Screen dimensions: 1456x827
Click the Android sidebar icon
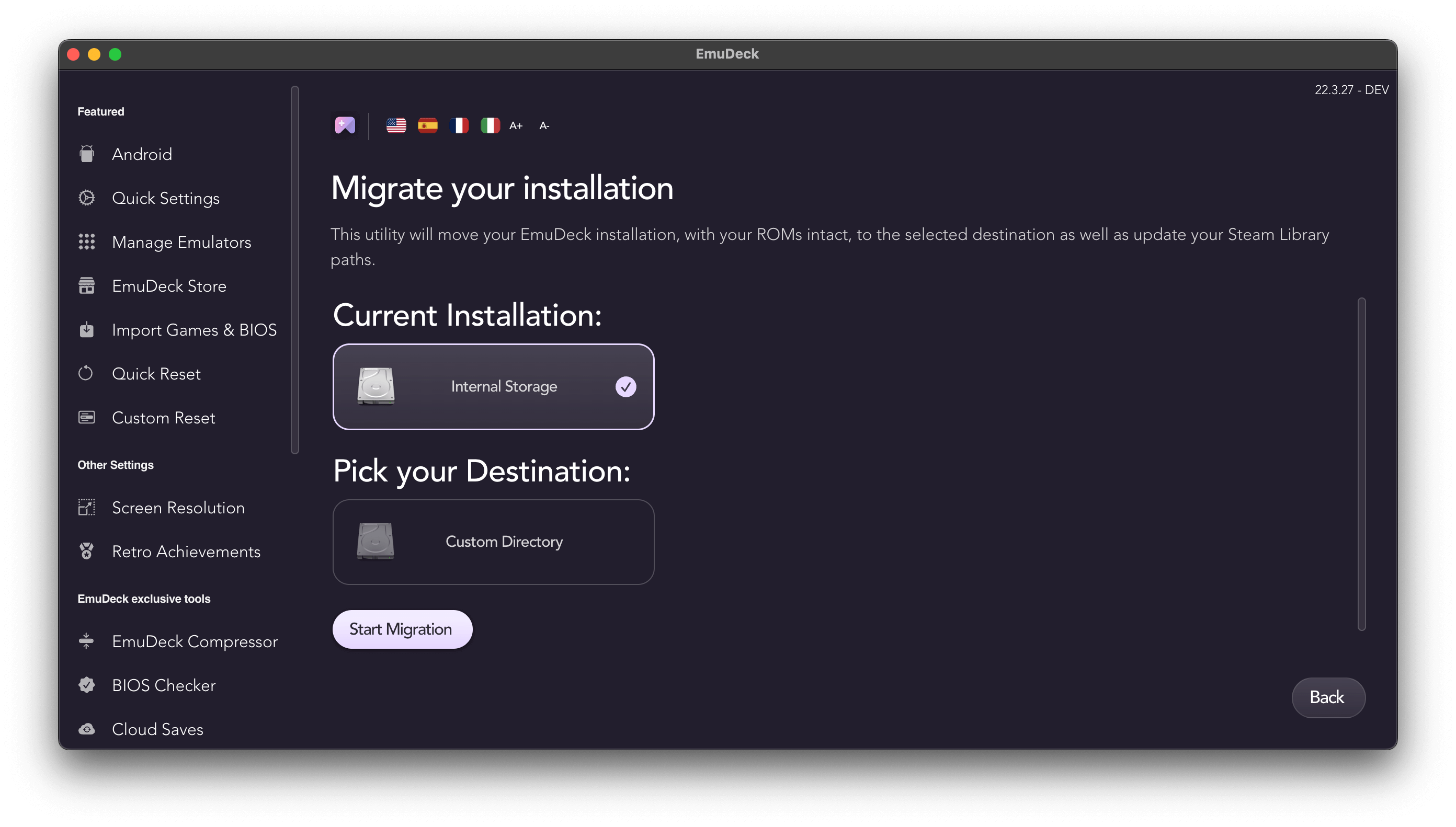(x=87, y=153)
